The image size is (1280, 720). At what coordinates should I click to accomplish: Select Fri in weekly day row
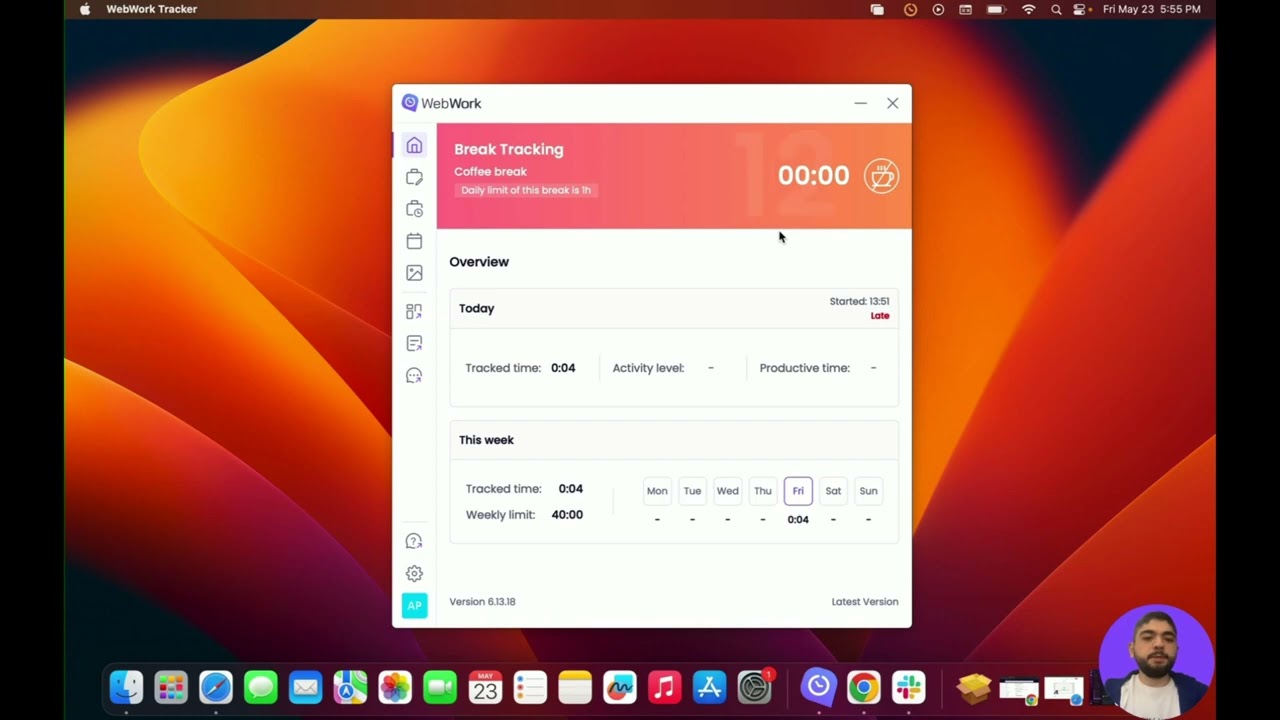(x=798, y=491)
